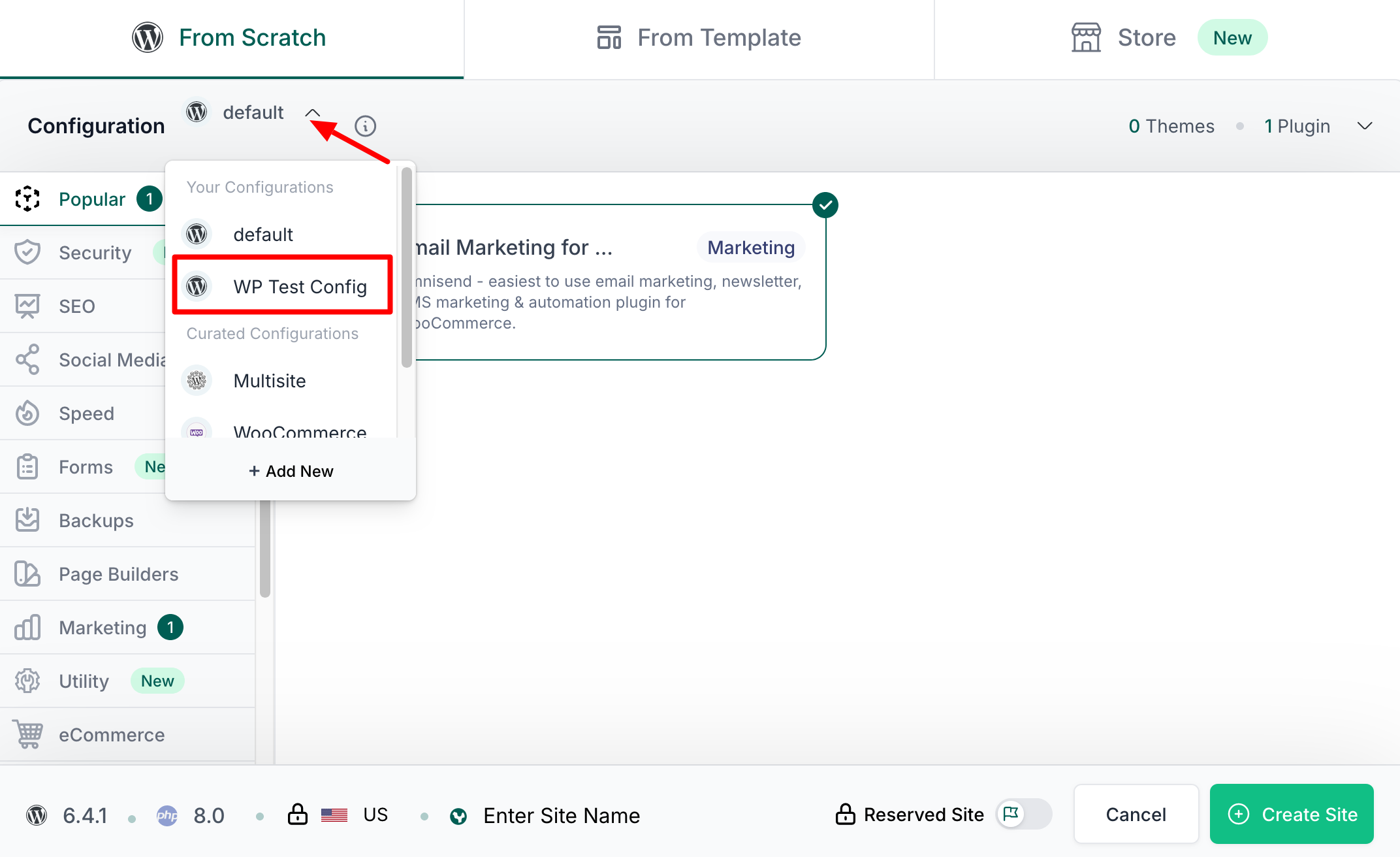Select the Speed flame icon
This screenshot has height=857, width=1400.
click(x=27, y=413)
